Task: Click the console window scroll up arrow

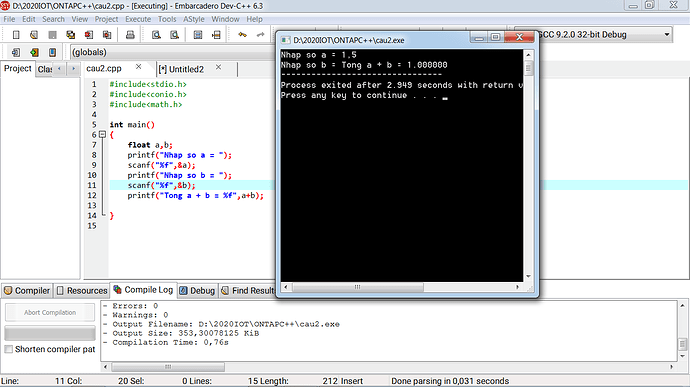Action: click(x=528, y=55)
